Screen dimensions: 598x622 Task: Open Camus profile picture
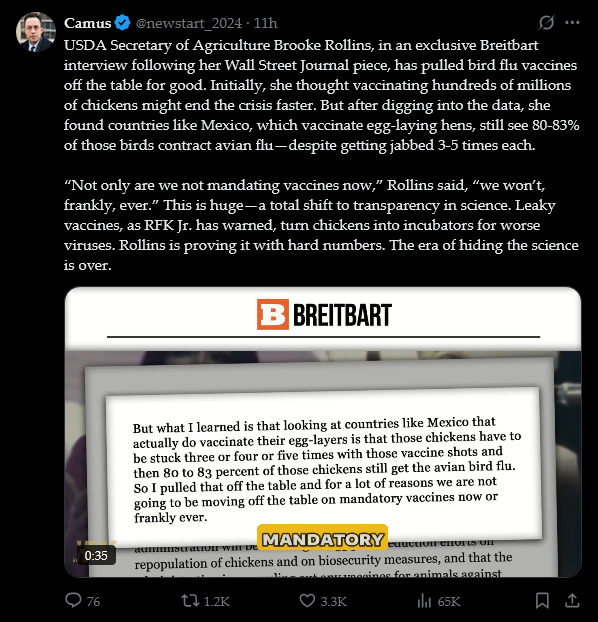(x=35, y=32)
